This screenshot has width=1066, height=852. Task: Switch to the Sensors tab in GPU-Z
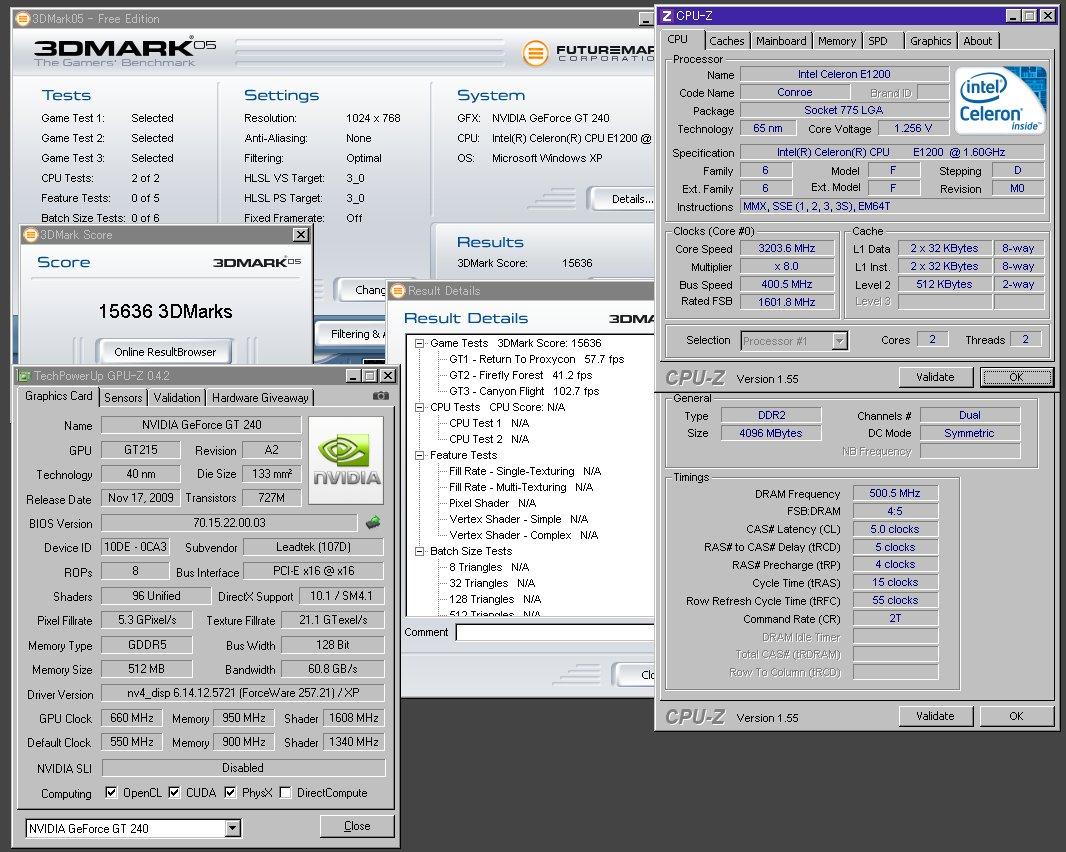(x=123, y=398)
